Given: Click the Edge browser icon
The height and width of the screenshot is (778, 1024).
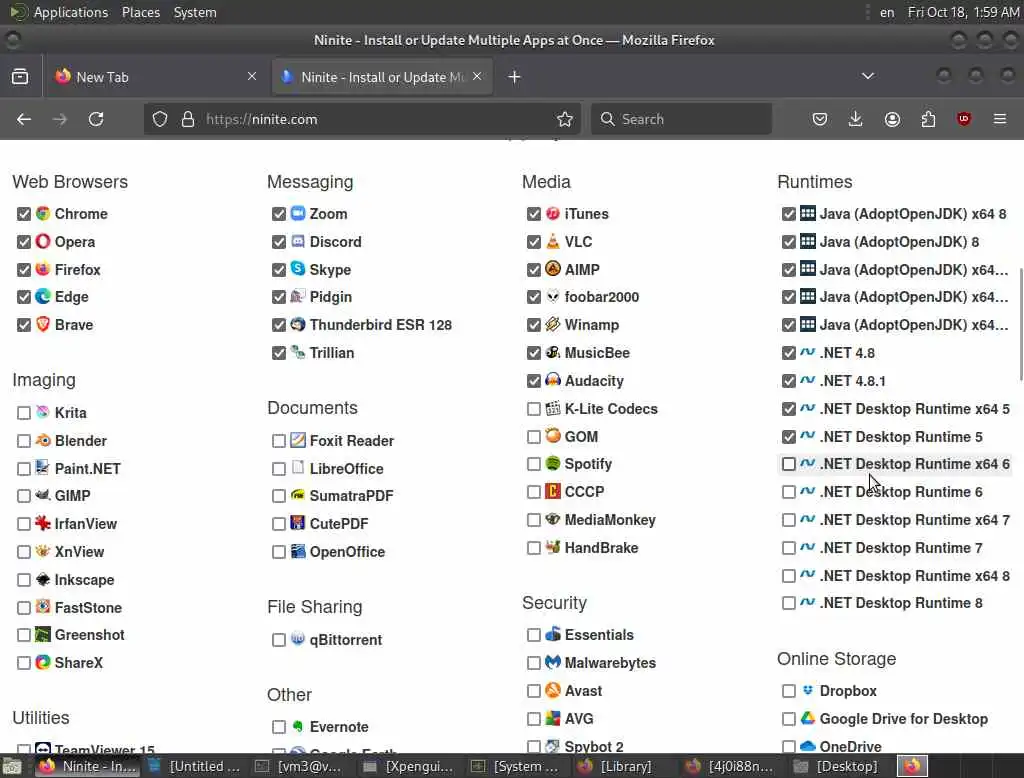Looking at the screenshot, I should 43,297.
